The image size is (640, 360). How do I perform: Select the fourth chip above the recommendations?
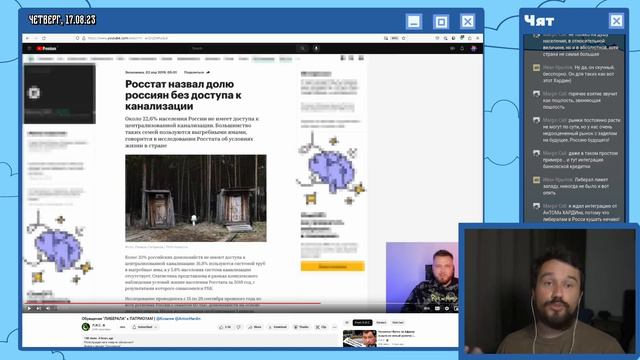(x=398, y=322)
